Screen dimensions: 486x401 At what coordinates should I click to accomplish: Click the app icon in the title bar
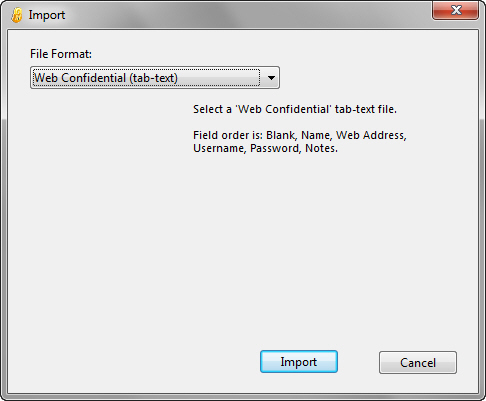point(16,15)
